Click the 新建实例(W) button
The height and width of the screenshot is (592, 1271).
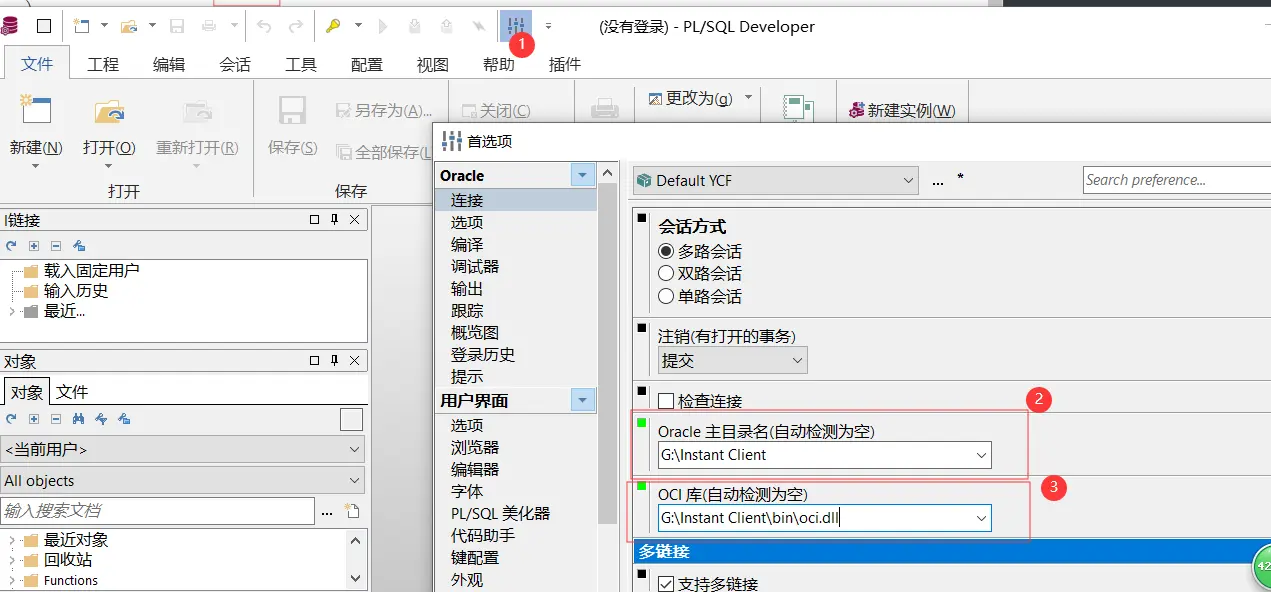coord(901,110)
